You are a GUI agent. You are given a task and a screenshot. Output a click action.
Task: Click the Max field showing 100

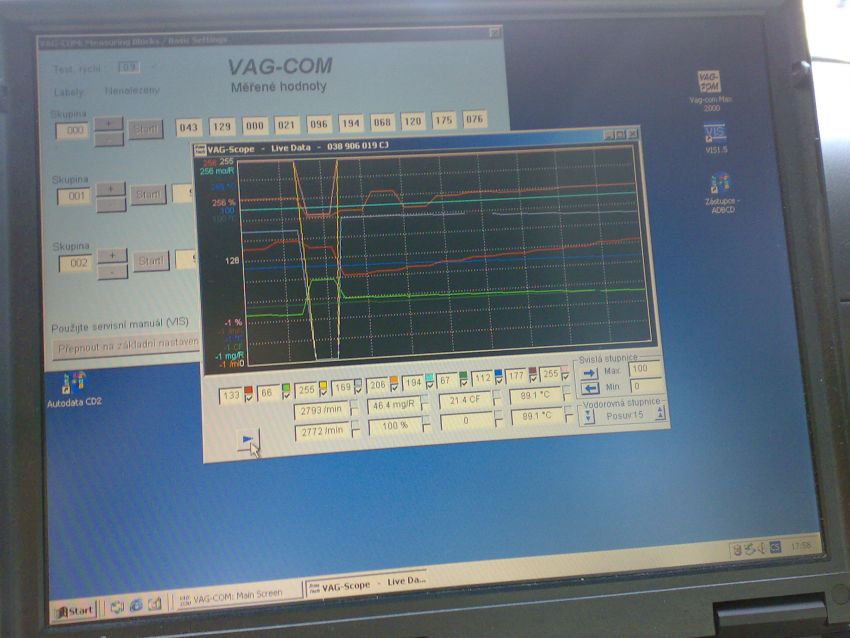pos(644,369)
